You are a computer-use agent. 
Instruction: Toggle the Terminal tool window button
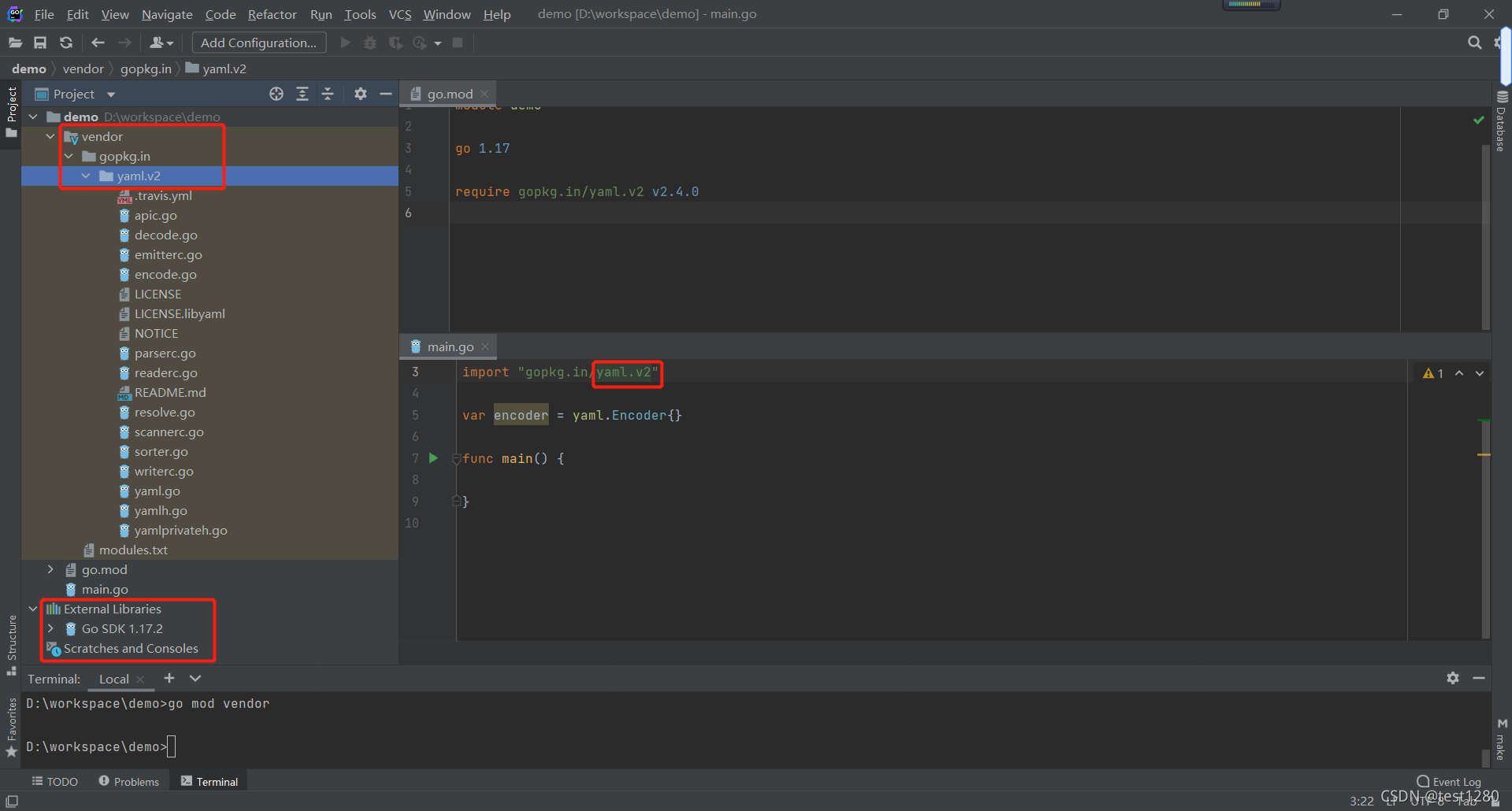click(x=209, y=781)
